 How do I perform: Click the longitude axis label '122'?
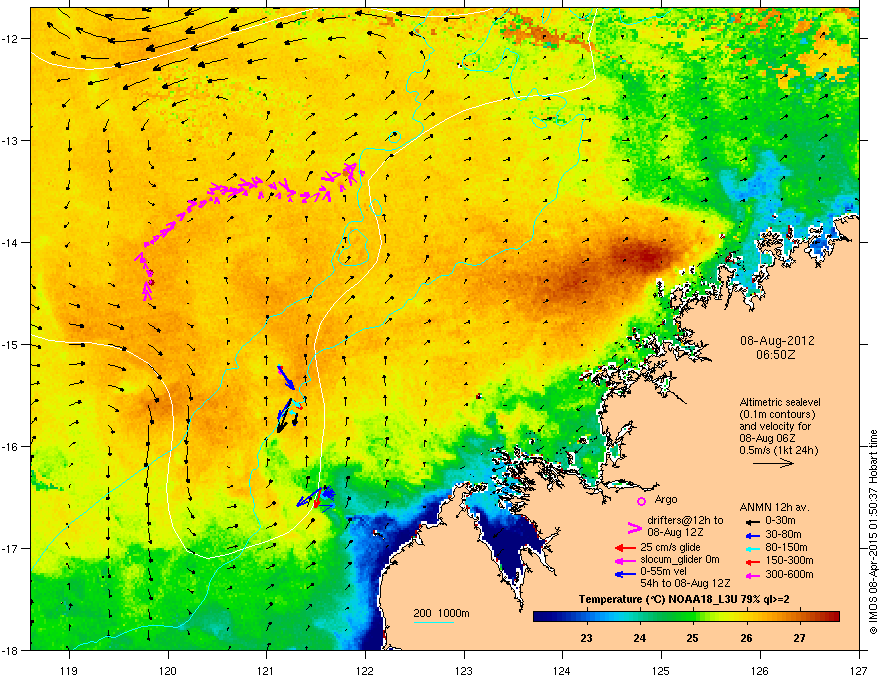click(x=365, y=670)
